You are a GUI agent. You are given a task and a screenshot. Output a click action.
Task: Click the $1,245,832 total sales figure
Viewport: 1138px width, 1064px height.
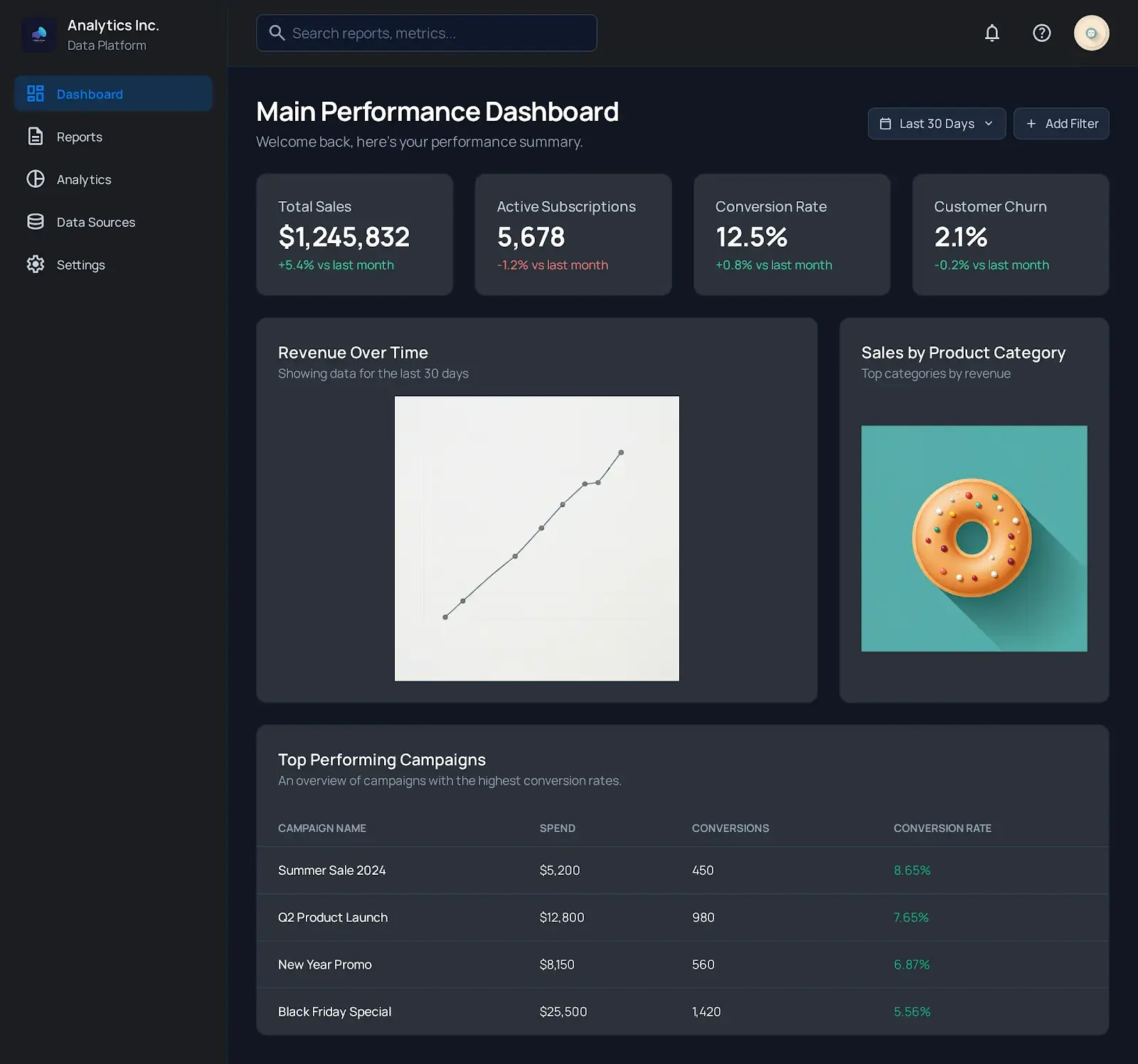[344, 237]
